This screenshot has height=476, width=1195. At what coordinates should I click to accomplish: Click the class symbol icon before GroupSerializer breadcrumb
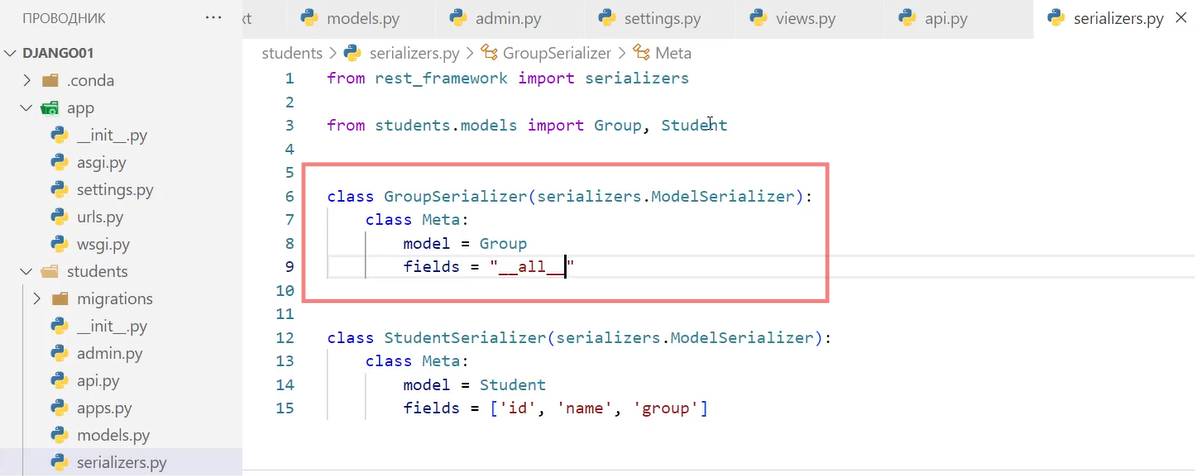(489, 53)
